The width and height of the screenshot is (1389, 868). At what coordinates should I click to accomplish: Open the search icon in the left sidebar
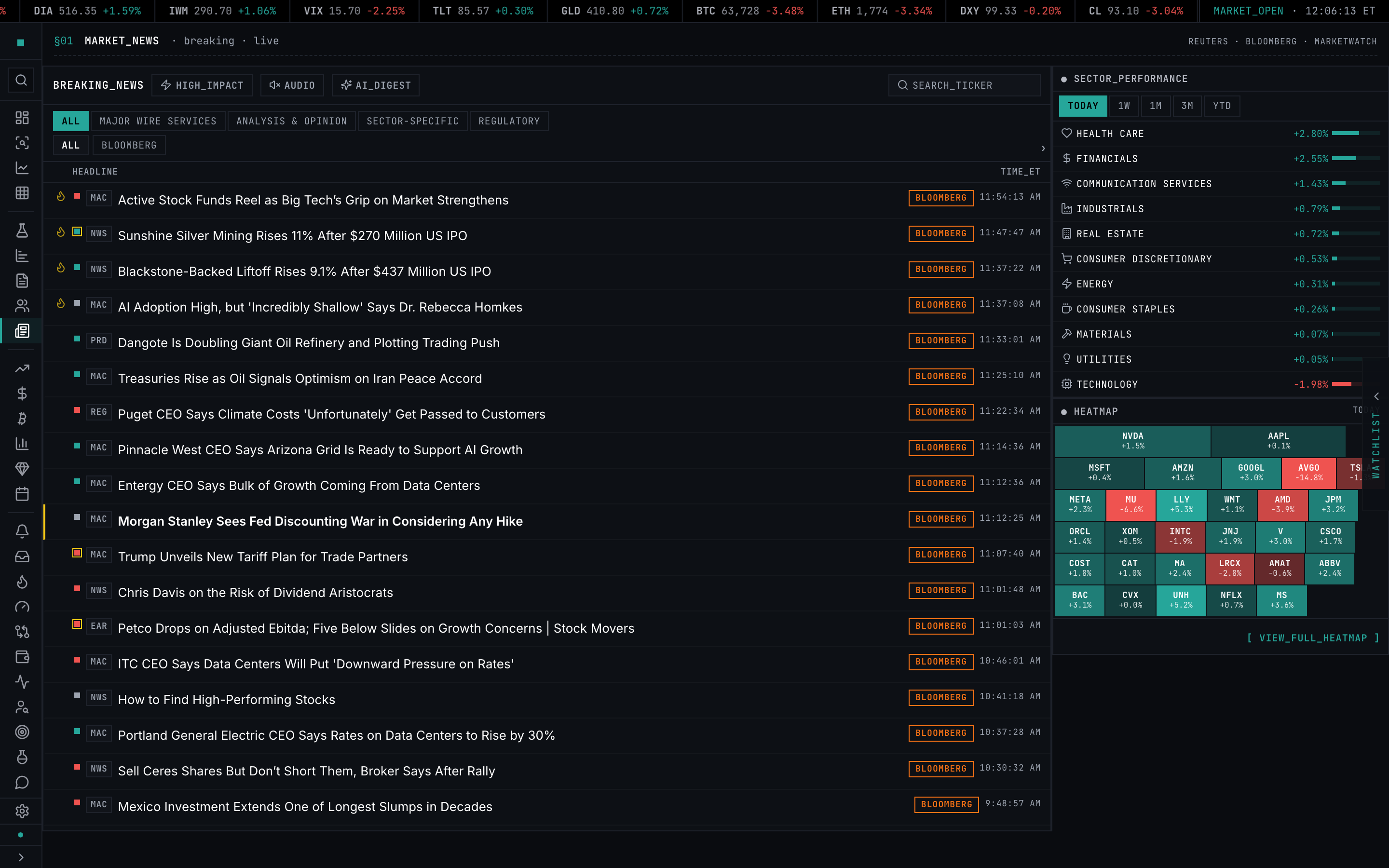point(21,80)
